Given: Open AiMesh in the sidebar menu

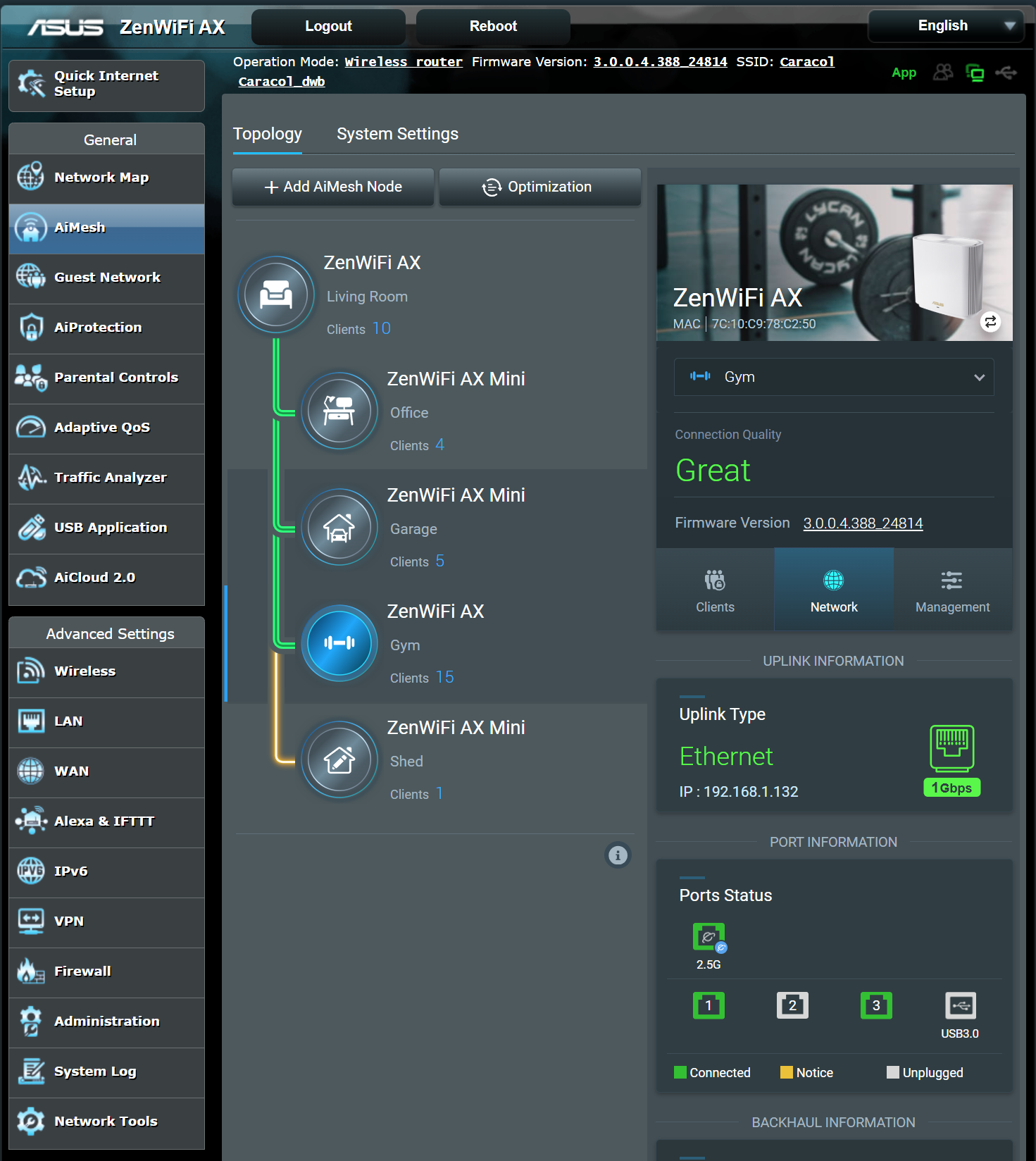Looking at the screenshot, I should (x=107, y=228).
